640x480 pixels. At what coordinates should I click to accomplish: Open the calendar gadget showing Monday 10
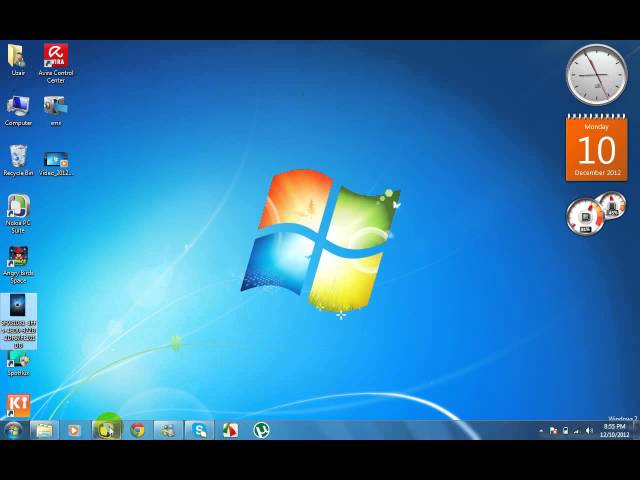tap(597, 147)
